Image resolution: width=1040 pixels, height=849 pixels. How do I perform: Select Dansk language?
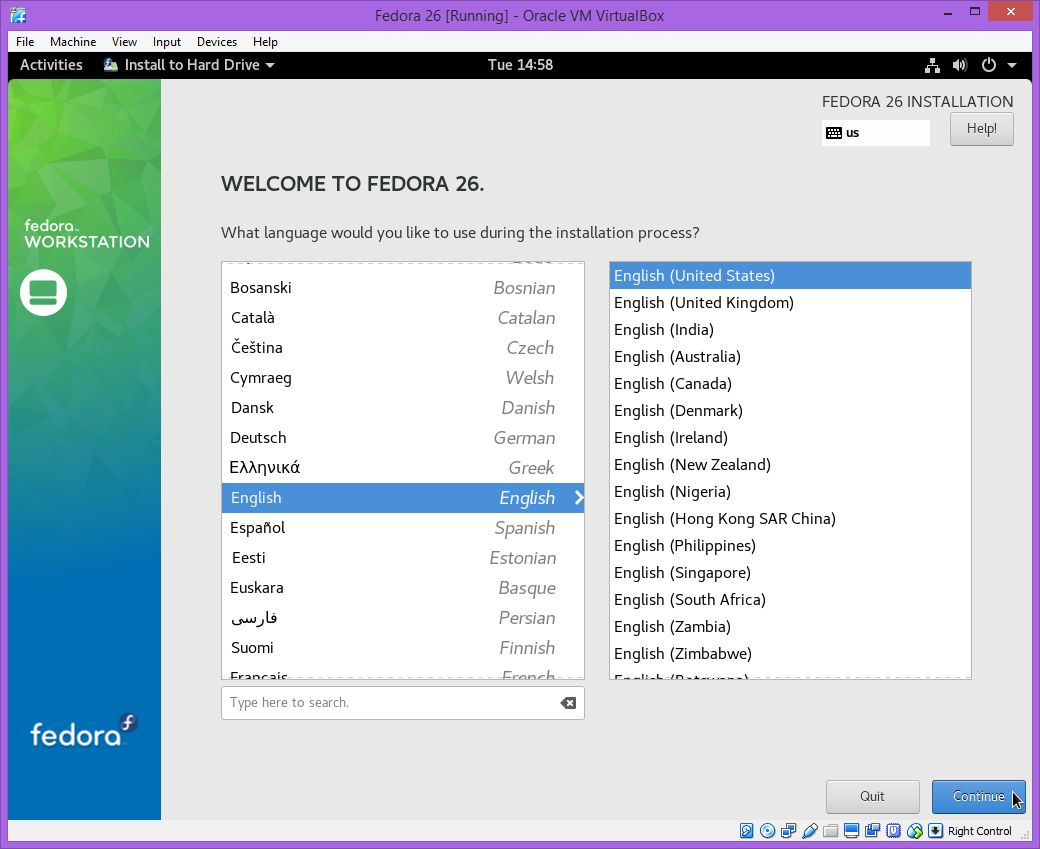pos(403,408)
